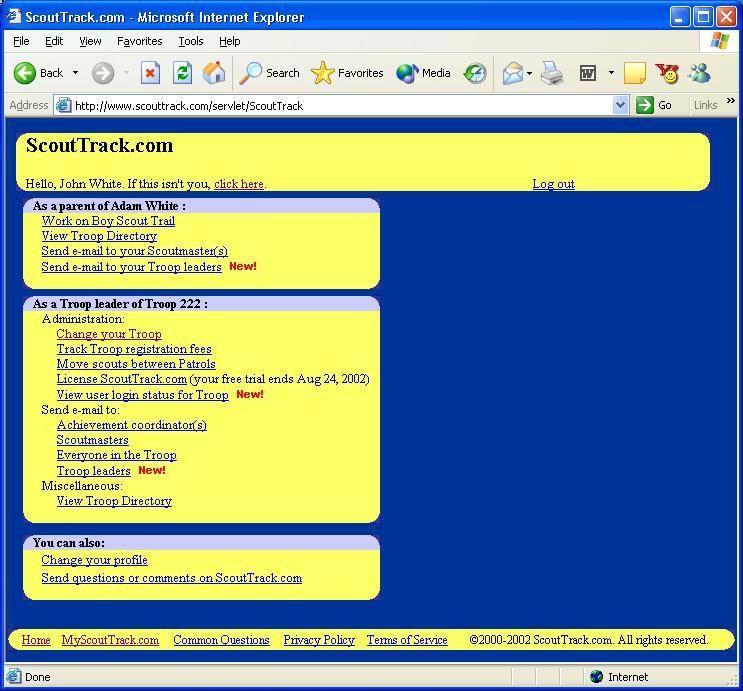Click the Internet zone globe in status bar
The height and width of the screenshot is (691, 743).
(597, 677)
